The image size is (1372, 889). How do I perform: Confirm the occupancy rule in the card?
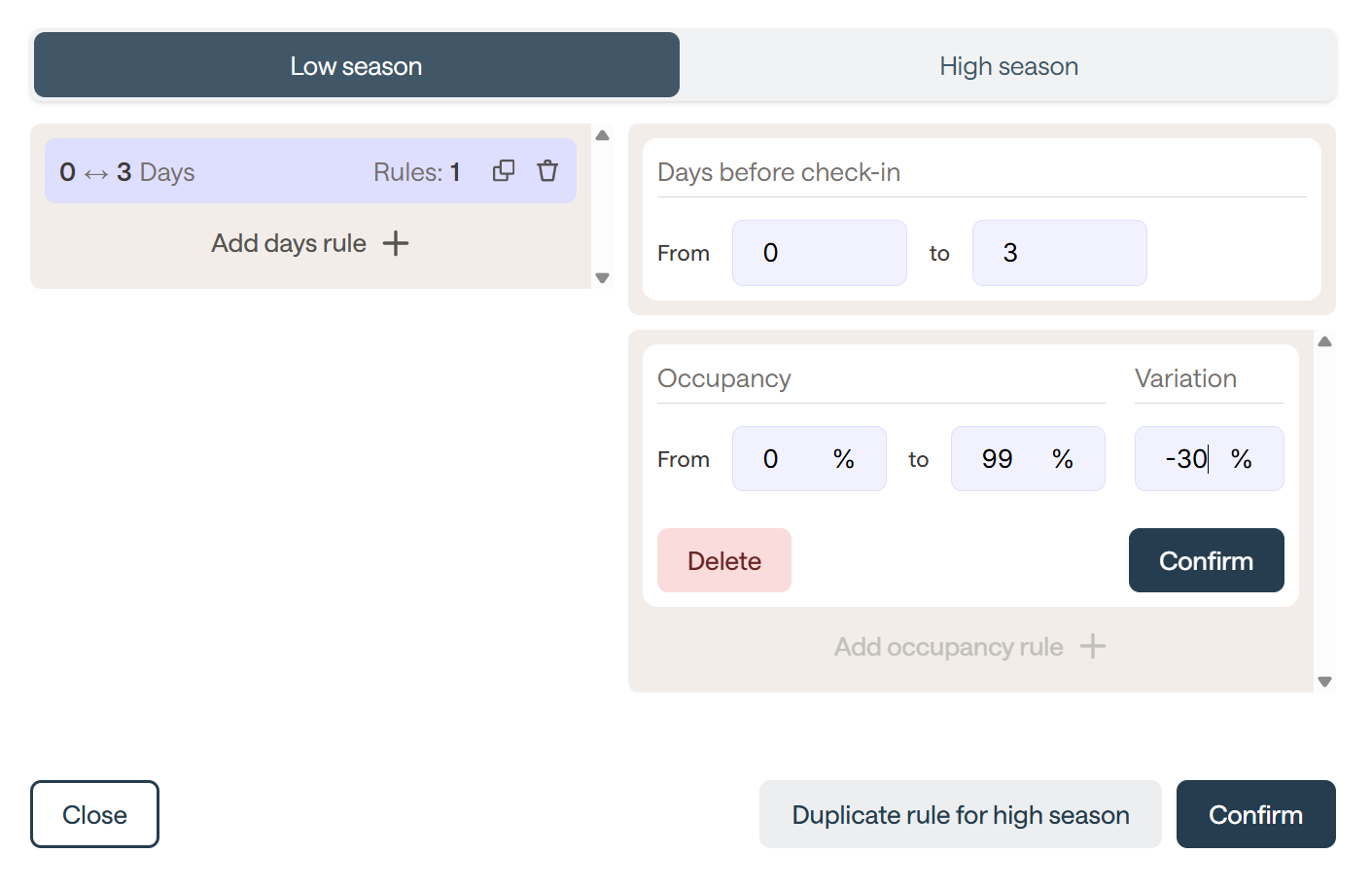(x=1206, y=561)
